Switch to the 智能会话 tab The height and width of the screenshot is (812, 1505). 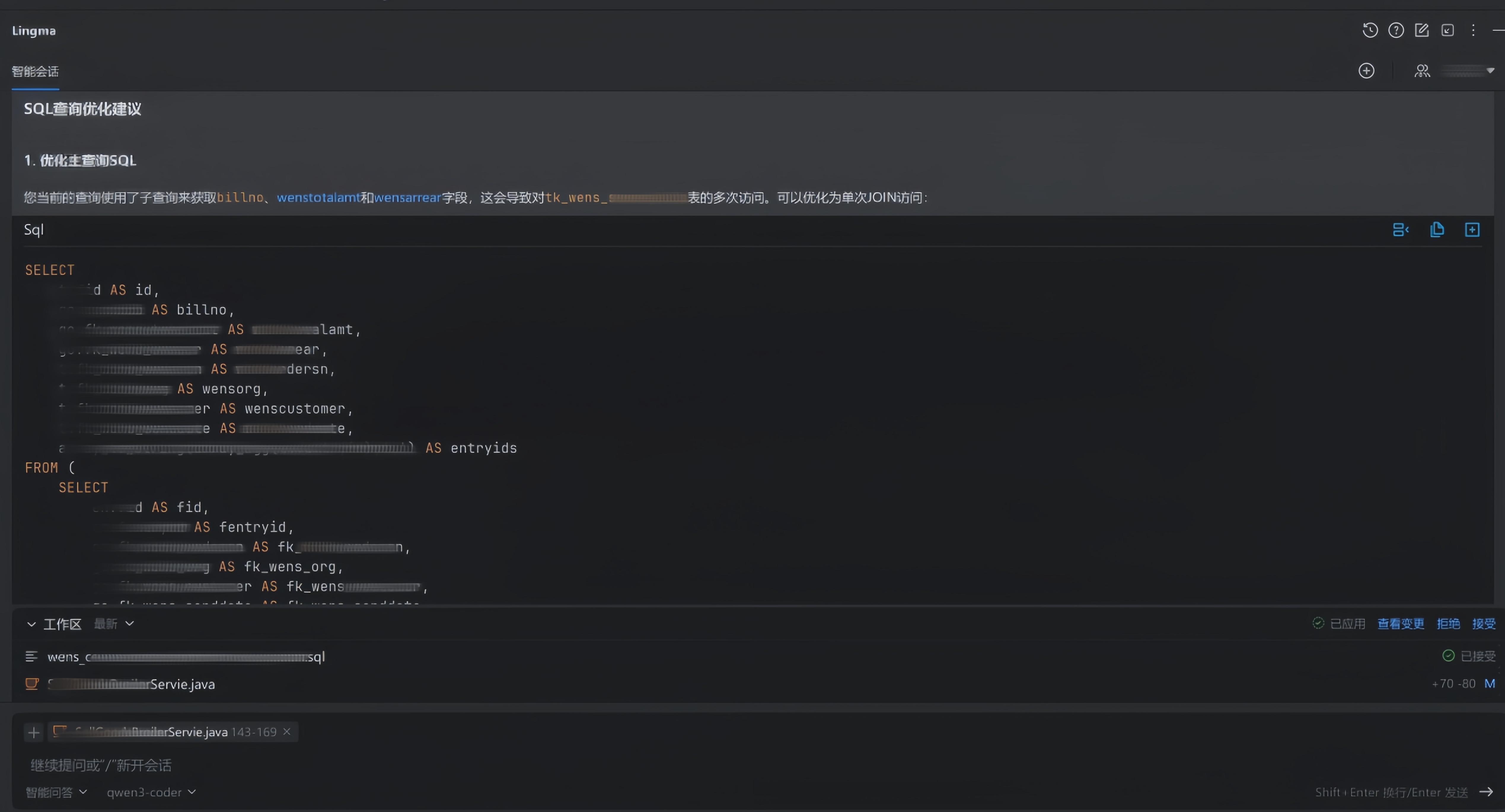click(35, 72)
